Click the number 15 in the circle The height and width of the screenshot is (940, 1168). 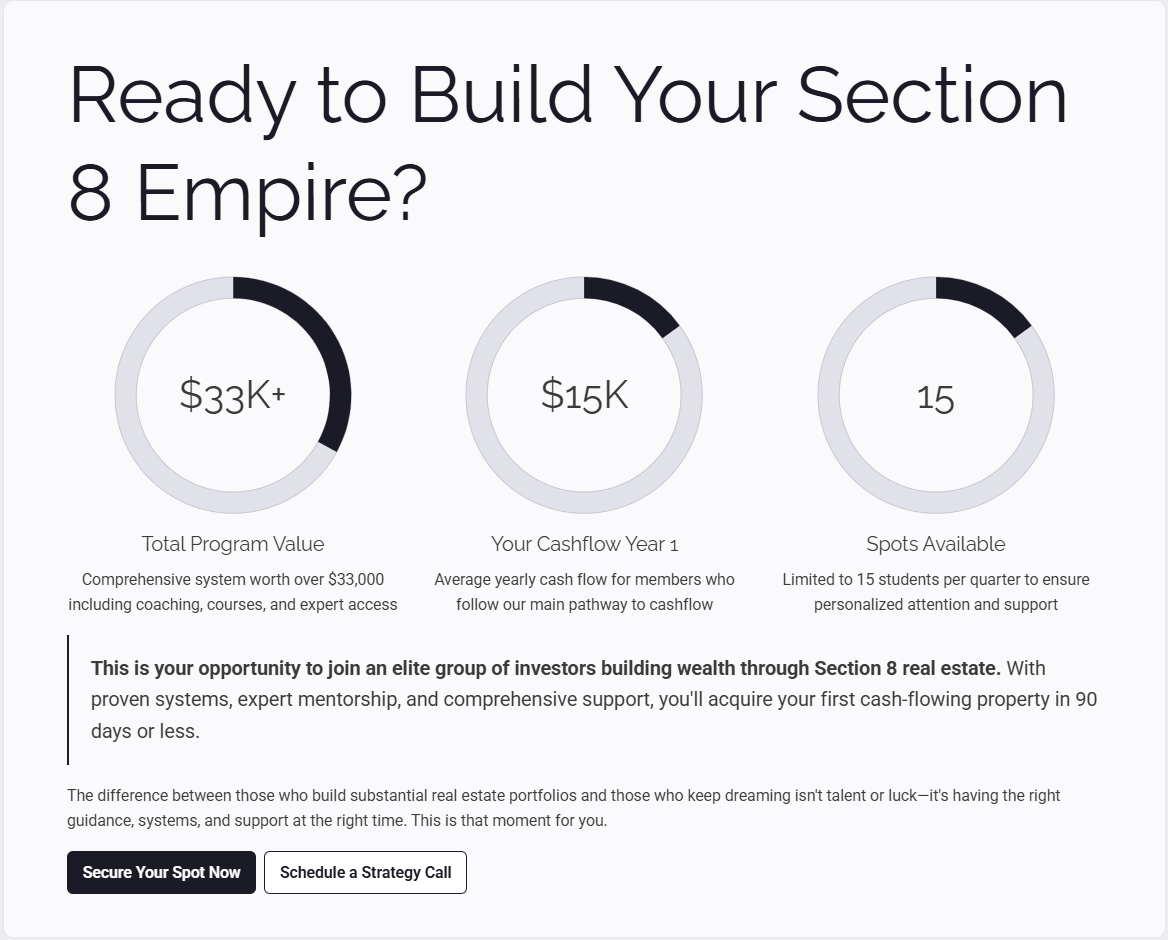(x=935, y=398)
